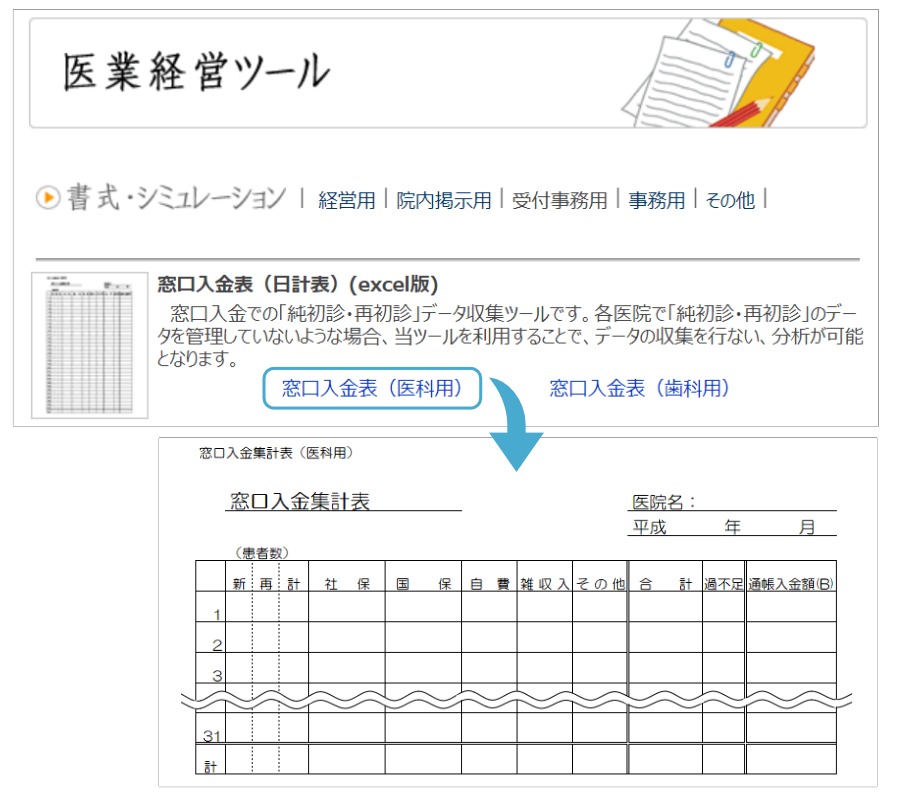900x807 pixels.
Task: Select the その他 category
Action: [730, 200]
